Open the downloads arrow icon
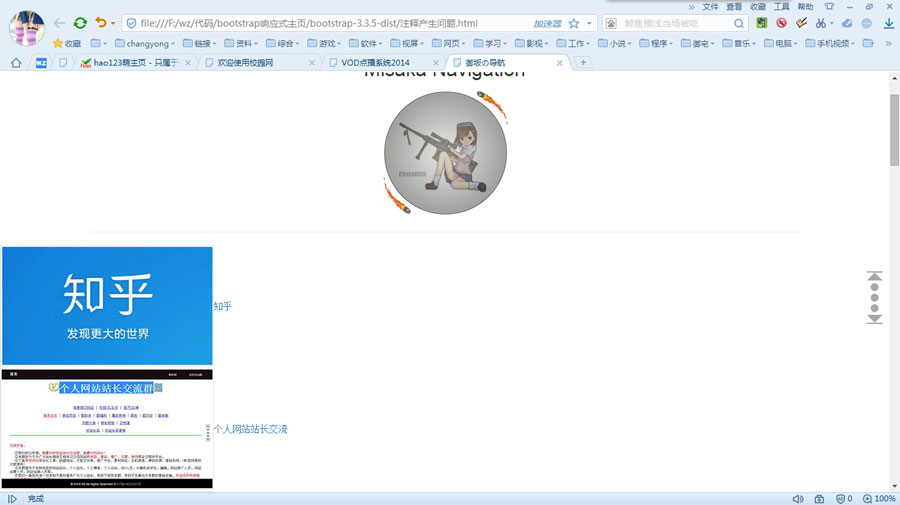This screenshot has height=505, width=900. [888, 23]
